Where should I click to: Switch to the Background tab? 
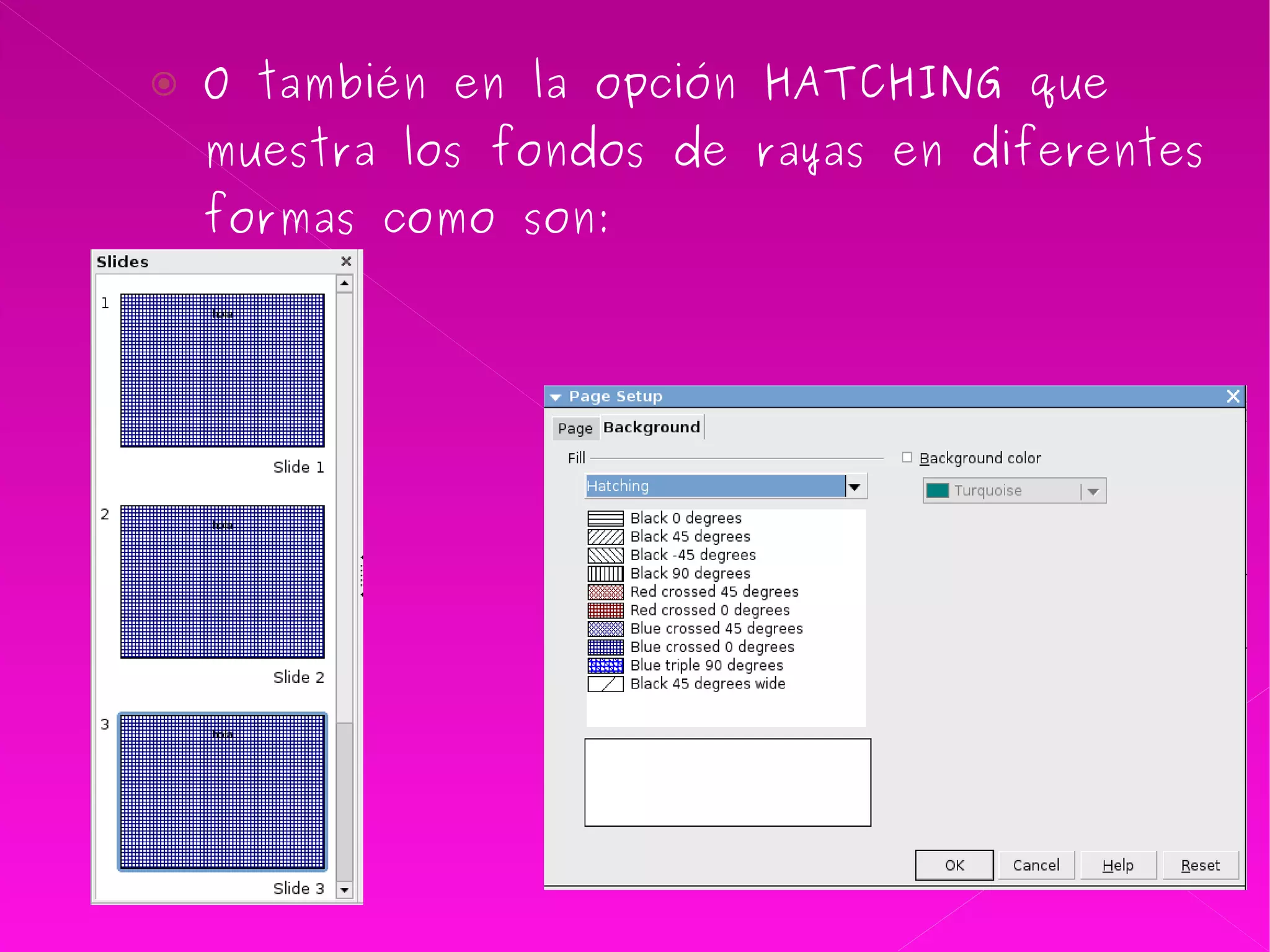[x=651, y=427]
